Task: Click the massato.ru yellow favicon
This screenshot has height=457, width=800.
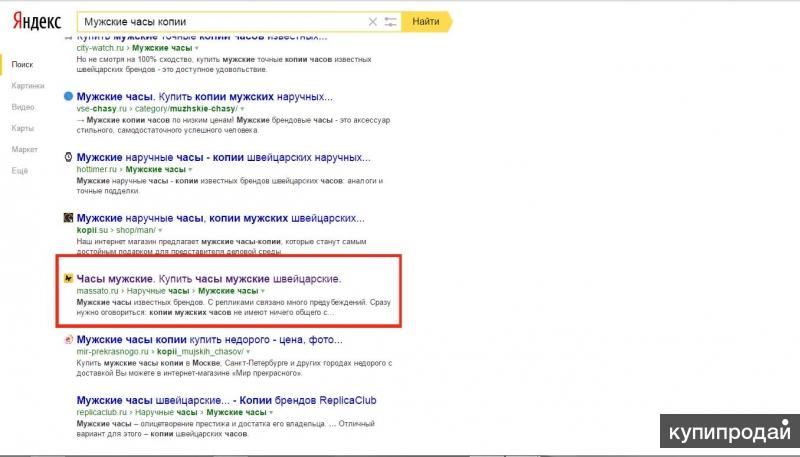Action: (68, 278)
